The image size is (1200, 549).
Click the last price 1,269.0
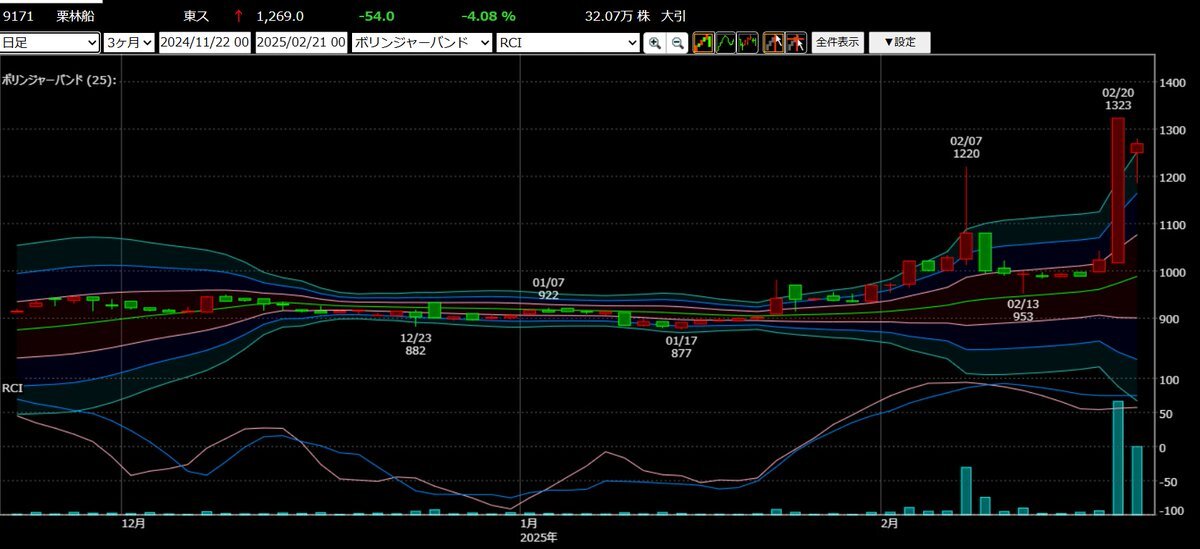click(x=280, y=16)
